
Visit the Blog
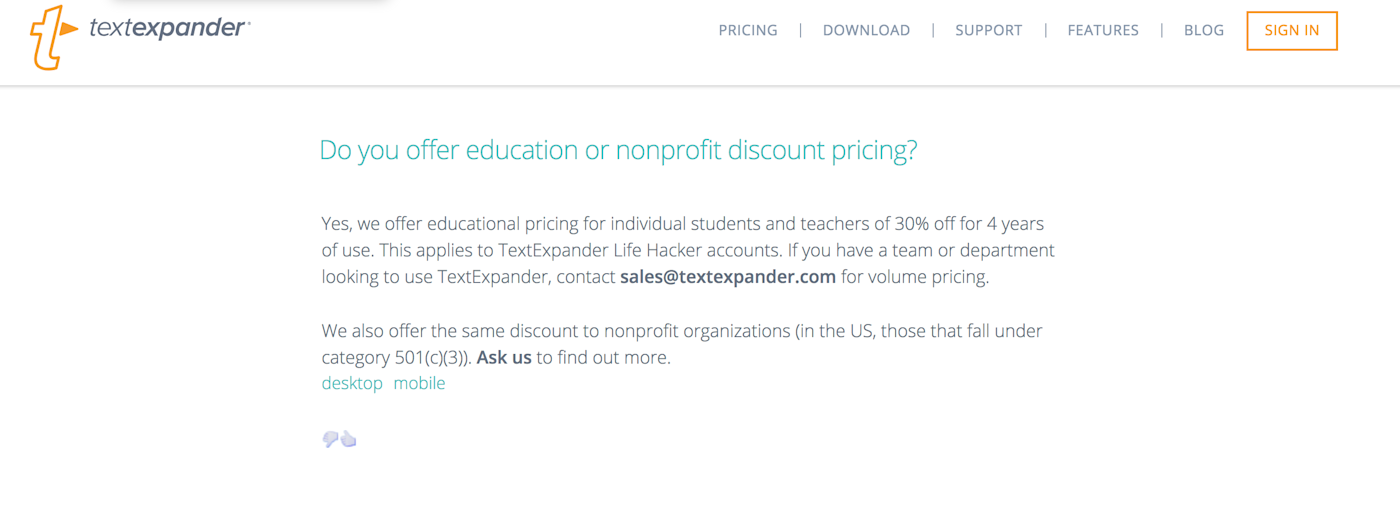click(1203, 30)
